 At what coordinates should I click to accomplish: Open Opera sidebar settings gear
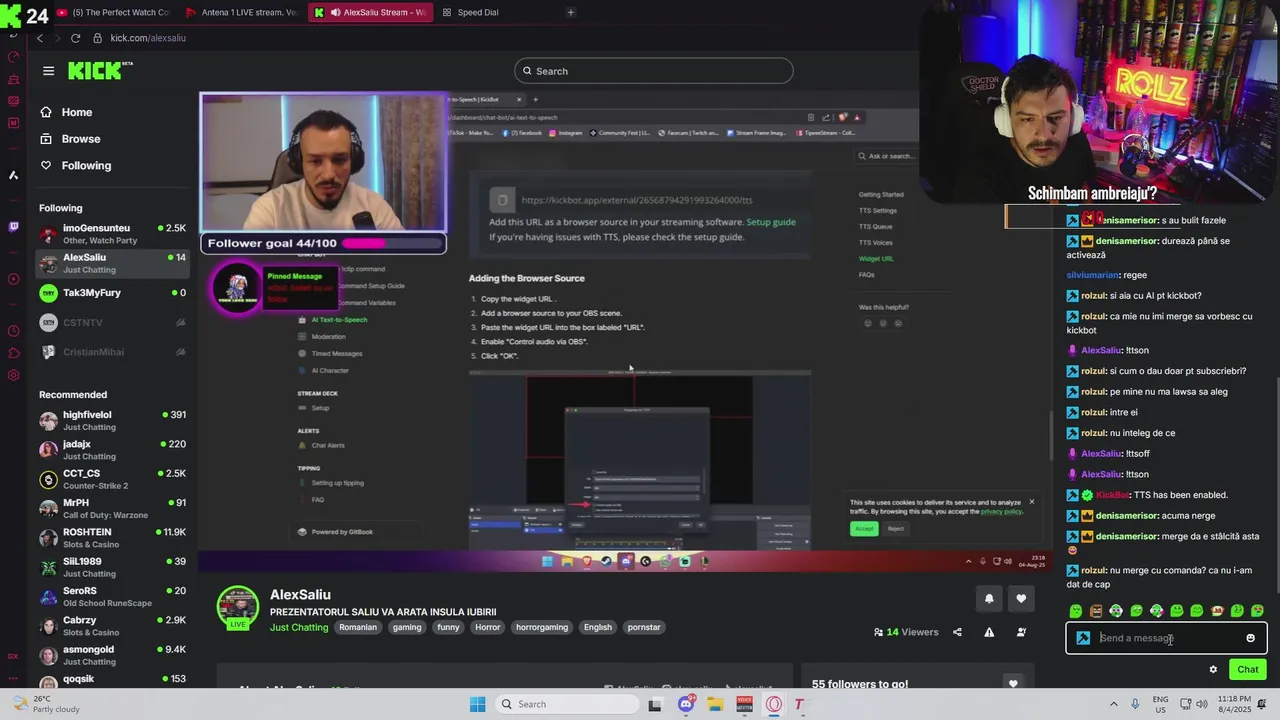(x=13, y=375)
